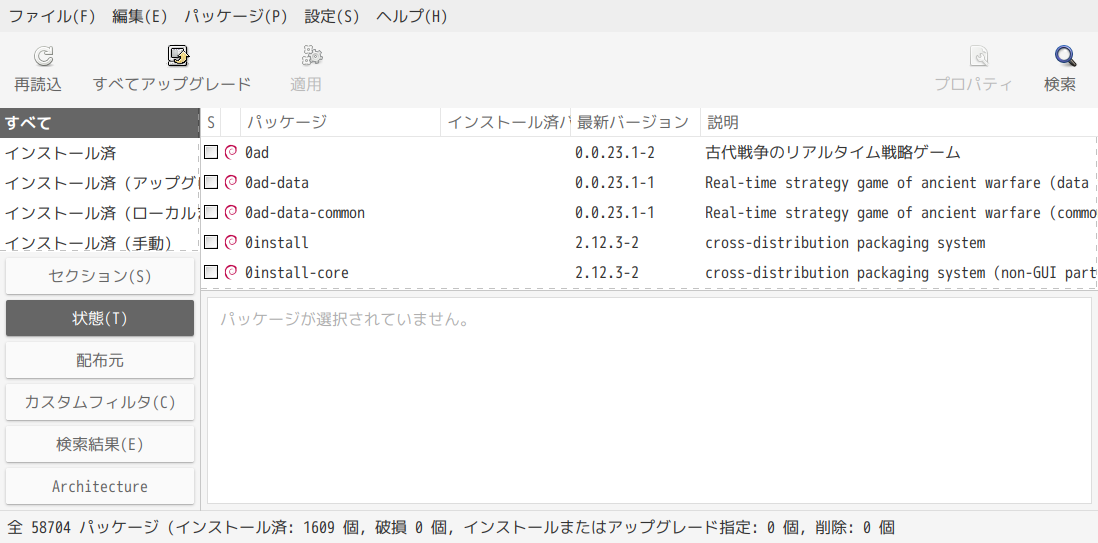Open the 編集(E) menu
Viewport: 1098px width, 543px height.
[x=140, y=16]
